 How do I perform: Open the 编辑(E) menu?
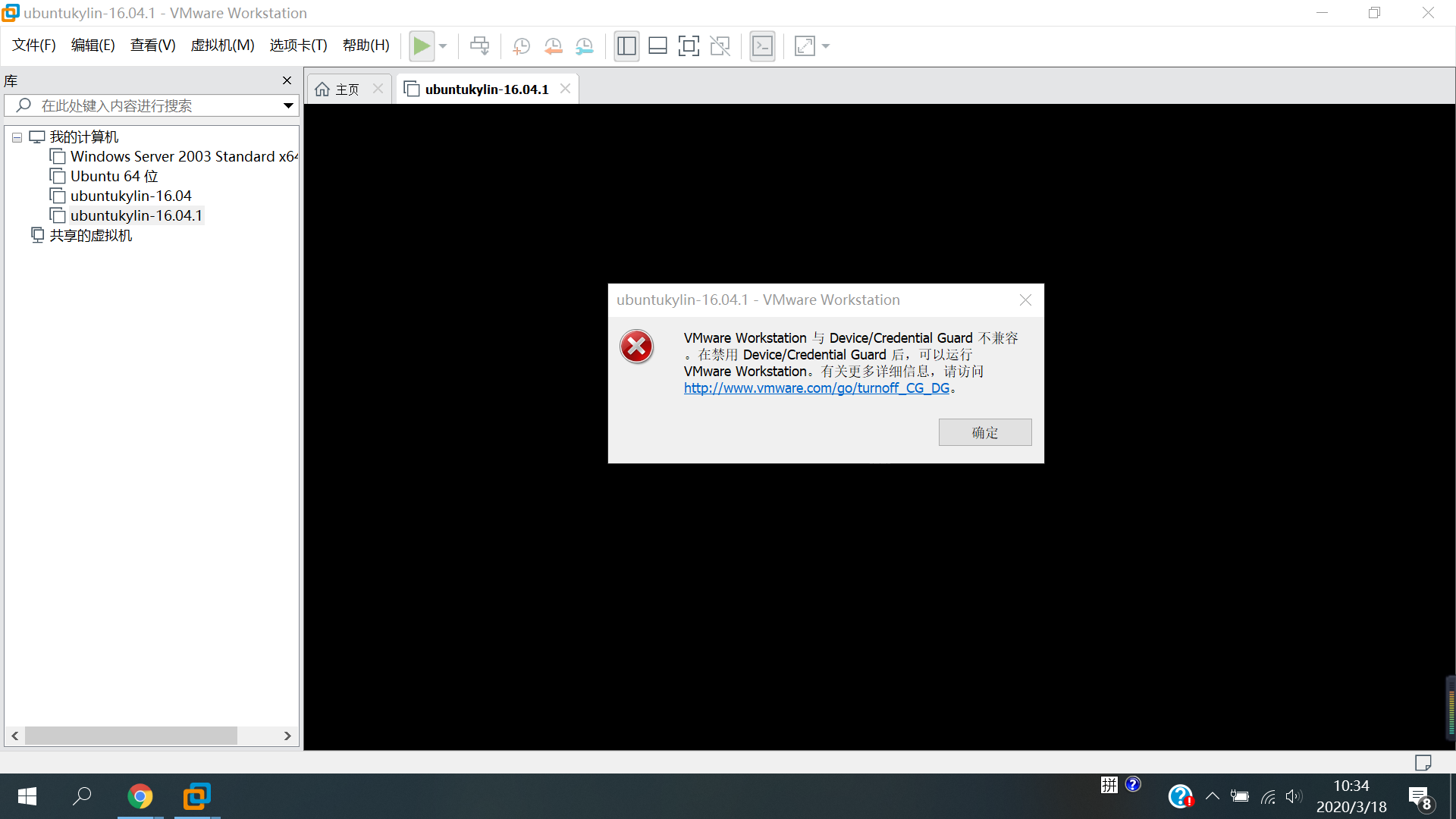point(93,45)
